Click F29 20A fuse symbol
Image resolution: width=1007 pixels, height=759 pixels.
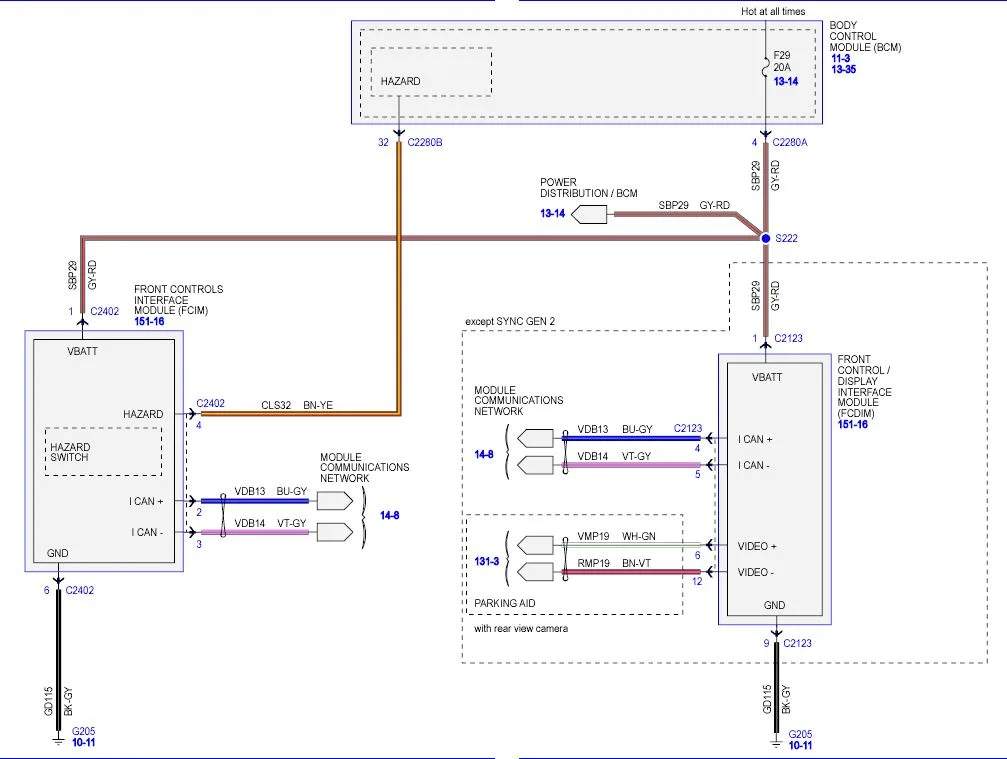pyautogui.click(x=766, y=67)
